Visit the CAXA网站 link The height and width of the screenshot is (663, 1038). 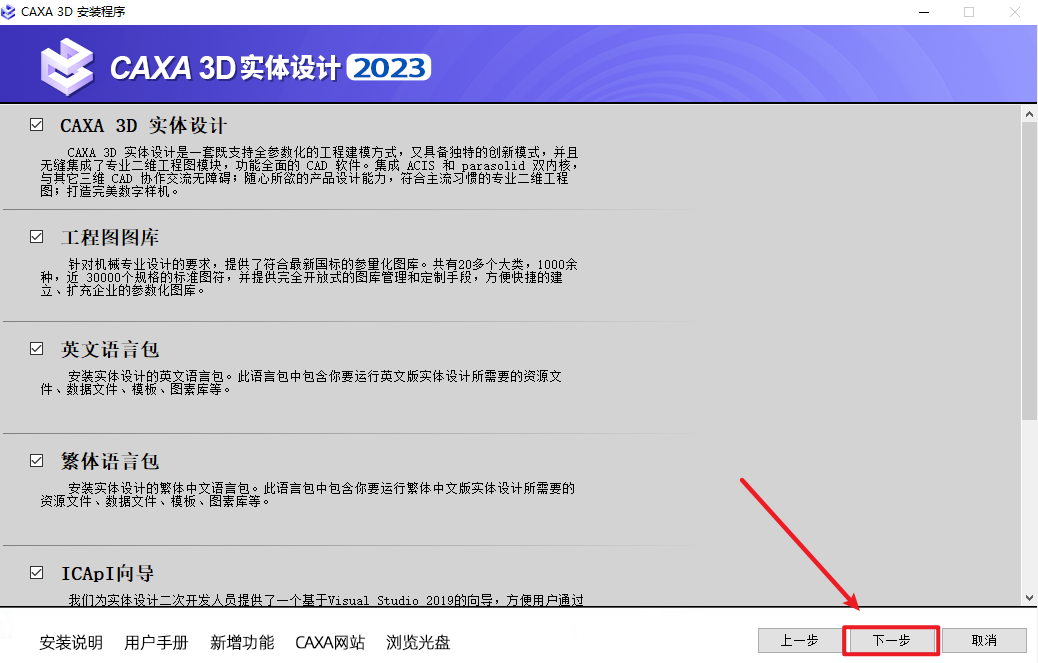(x=330, y=644)
